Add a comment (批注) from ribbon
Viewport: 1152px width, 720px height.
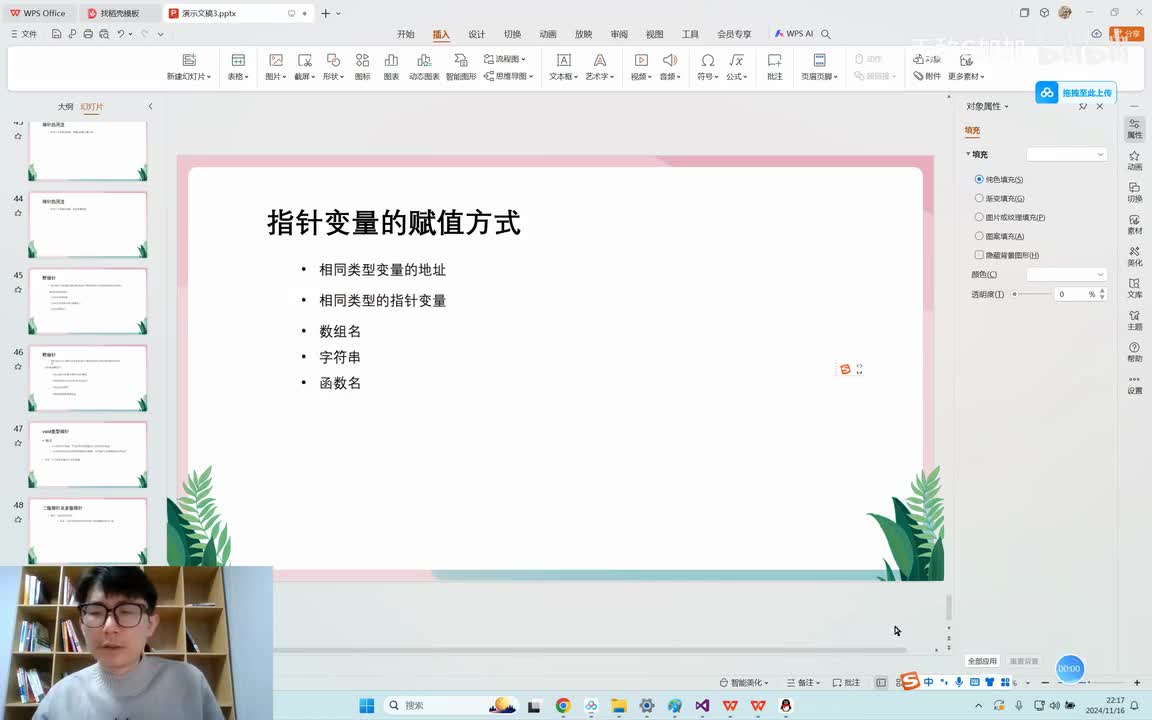tap(774, 66)
